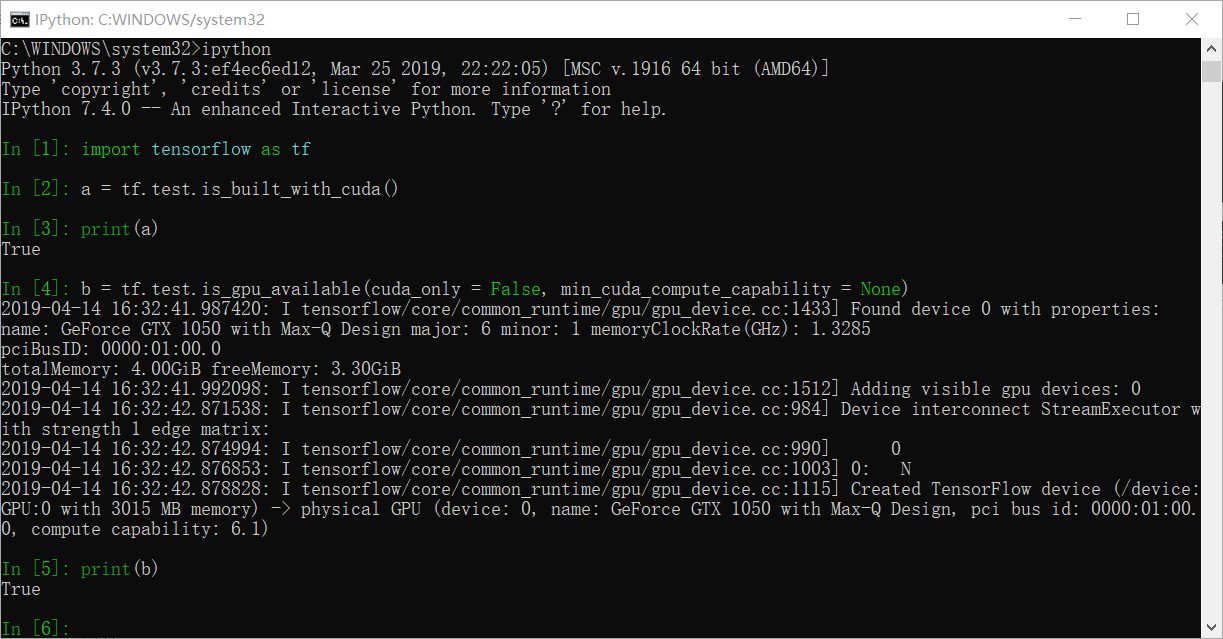The image size is (1223, 639).
Task: Click the 'import tensorflow as tf' line
Action: [156, 149]
